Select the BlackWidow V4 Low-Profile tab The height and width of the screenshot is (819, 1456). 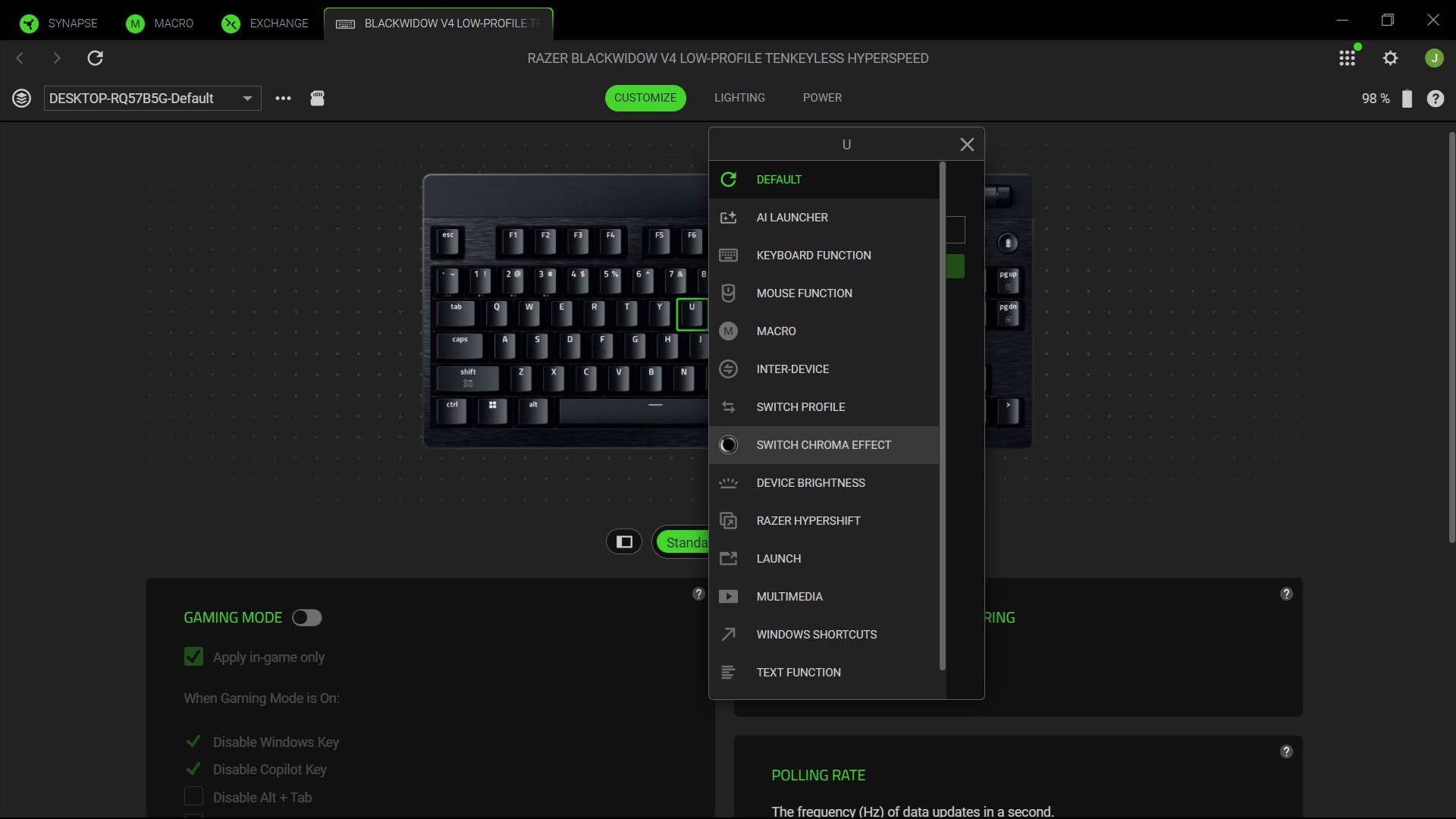(438, 24)
